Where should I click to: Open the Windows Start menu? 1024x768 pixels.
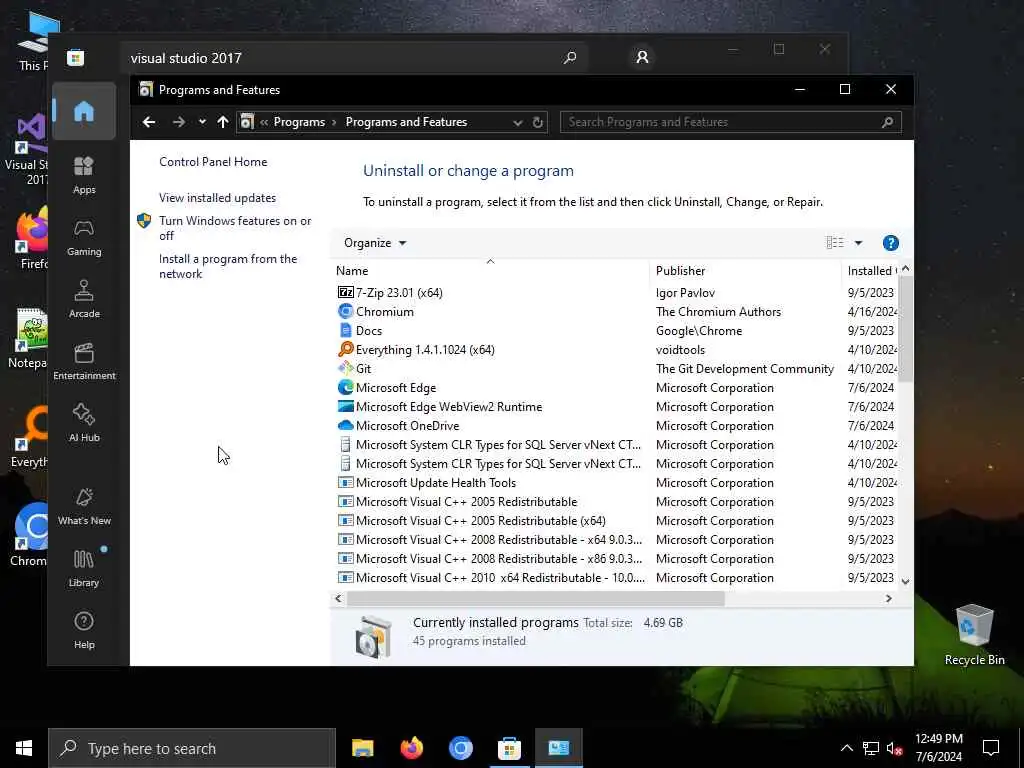24,748
